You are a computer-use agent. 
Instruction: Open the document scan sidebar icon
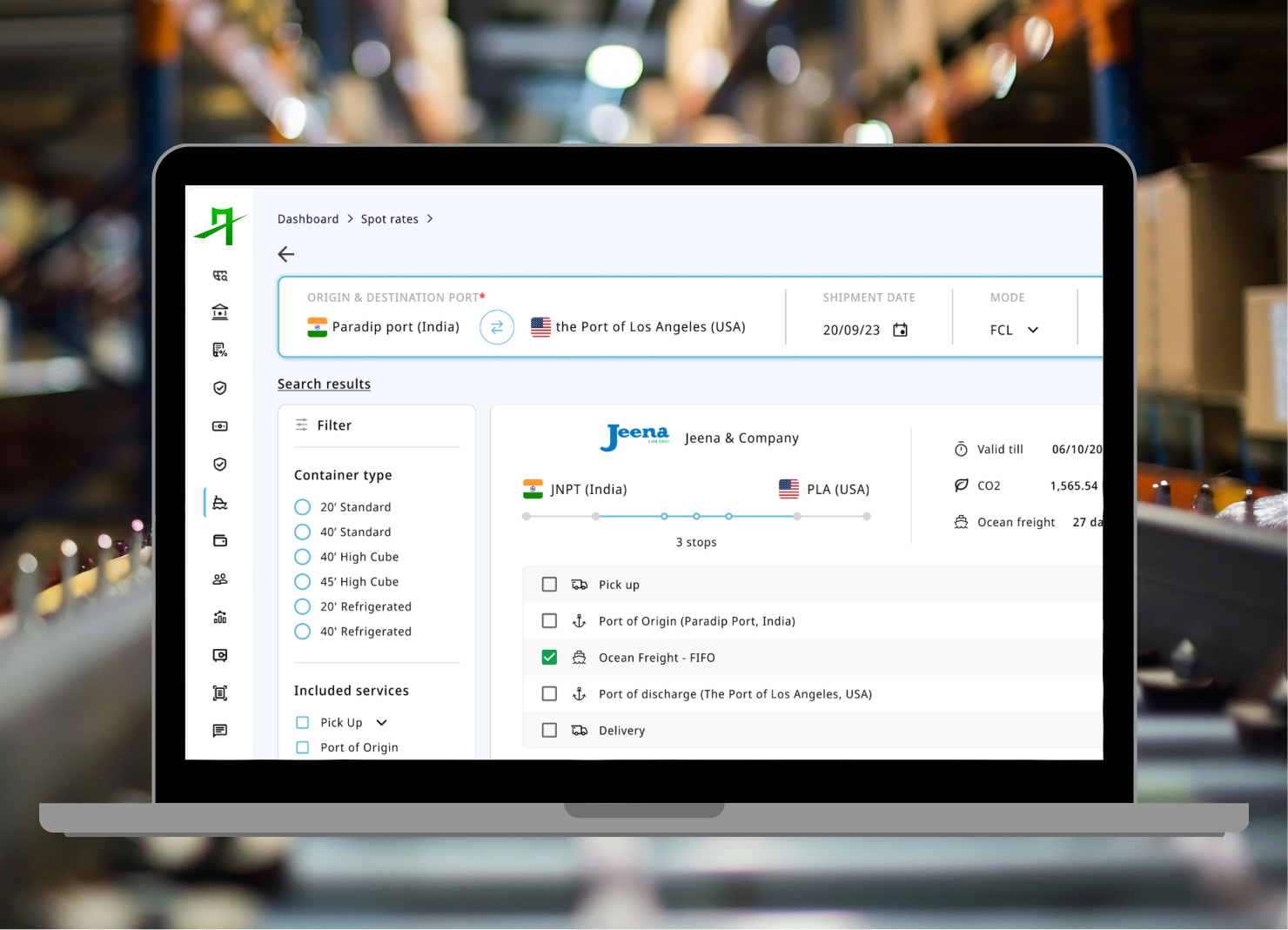[x=220, y=693]
